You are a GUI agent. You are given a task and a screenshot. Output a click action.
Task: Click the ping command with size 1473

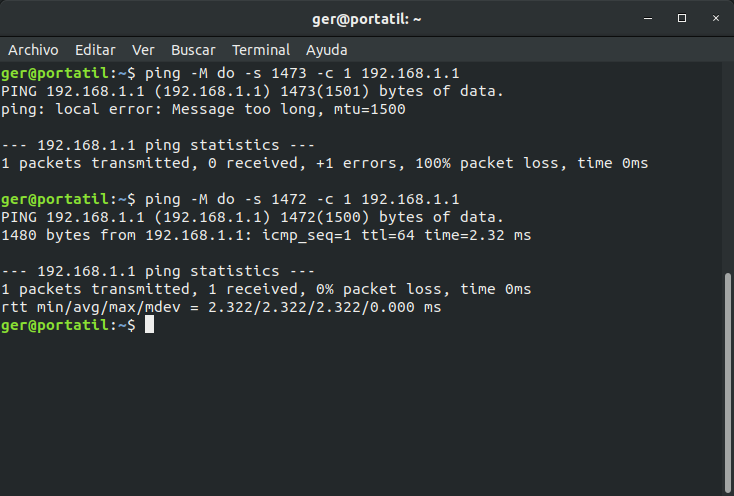302,73
